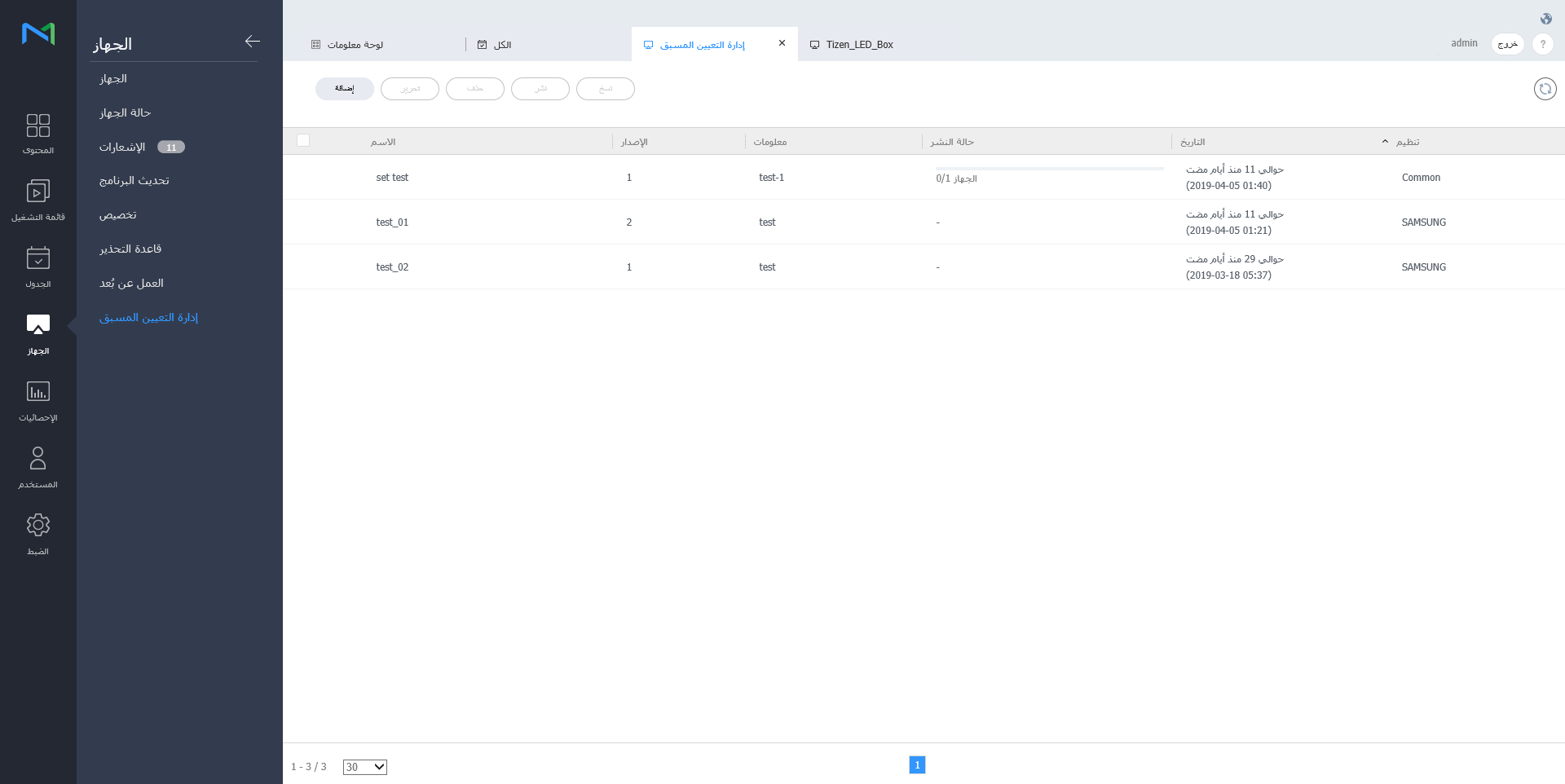This screenshot has height=784, width=1565.
Task: Open the rows-per-page dropdown showing 30
Action: (x=364, y=767)
